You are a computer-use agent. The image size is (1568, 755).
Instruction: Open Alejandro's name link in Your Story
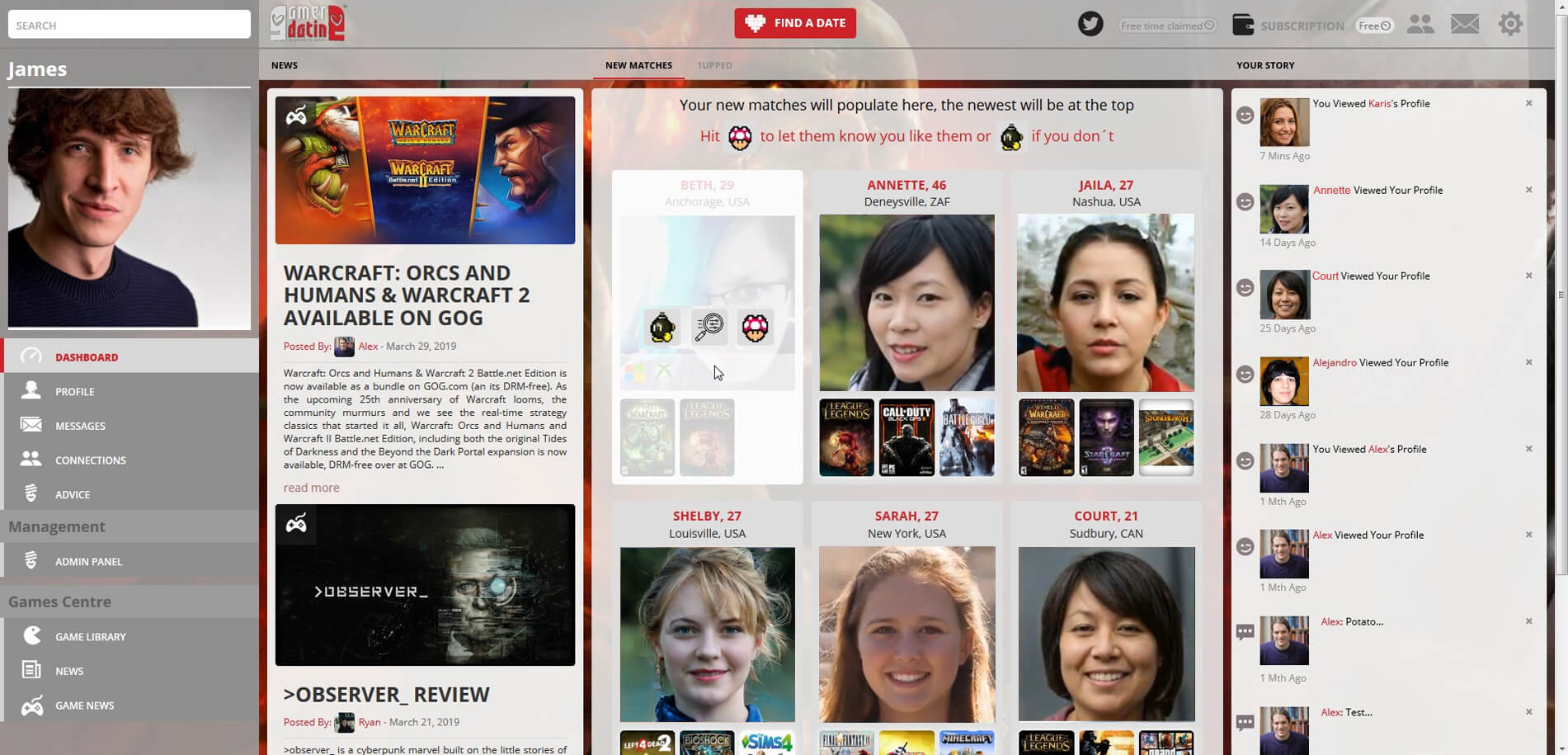click(1335, 362)
